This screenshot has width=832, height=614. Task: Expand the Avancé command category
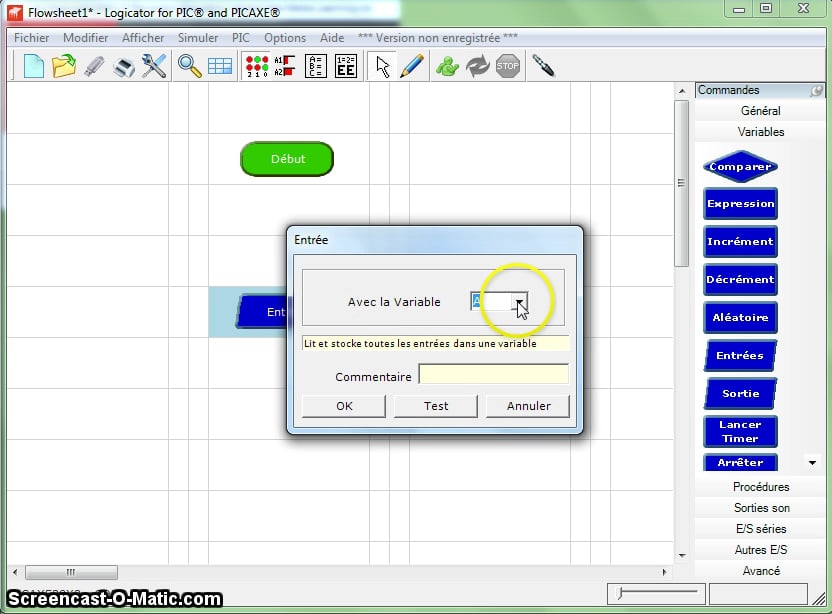coord(760,571)
